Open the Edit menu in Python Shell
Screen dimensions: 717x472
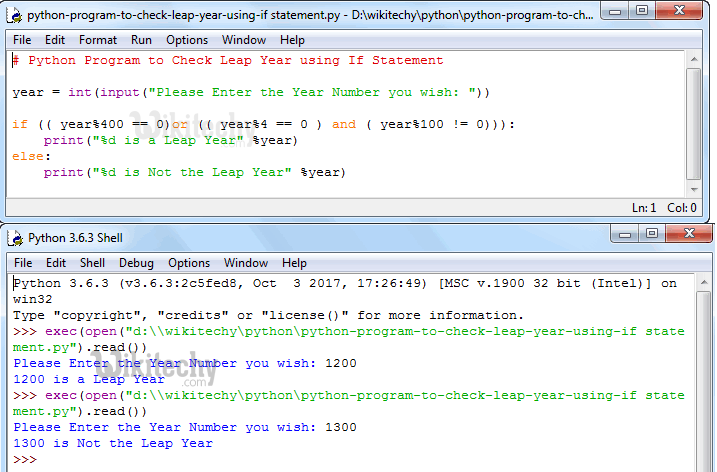56,263
